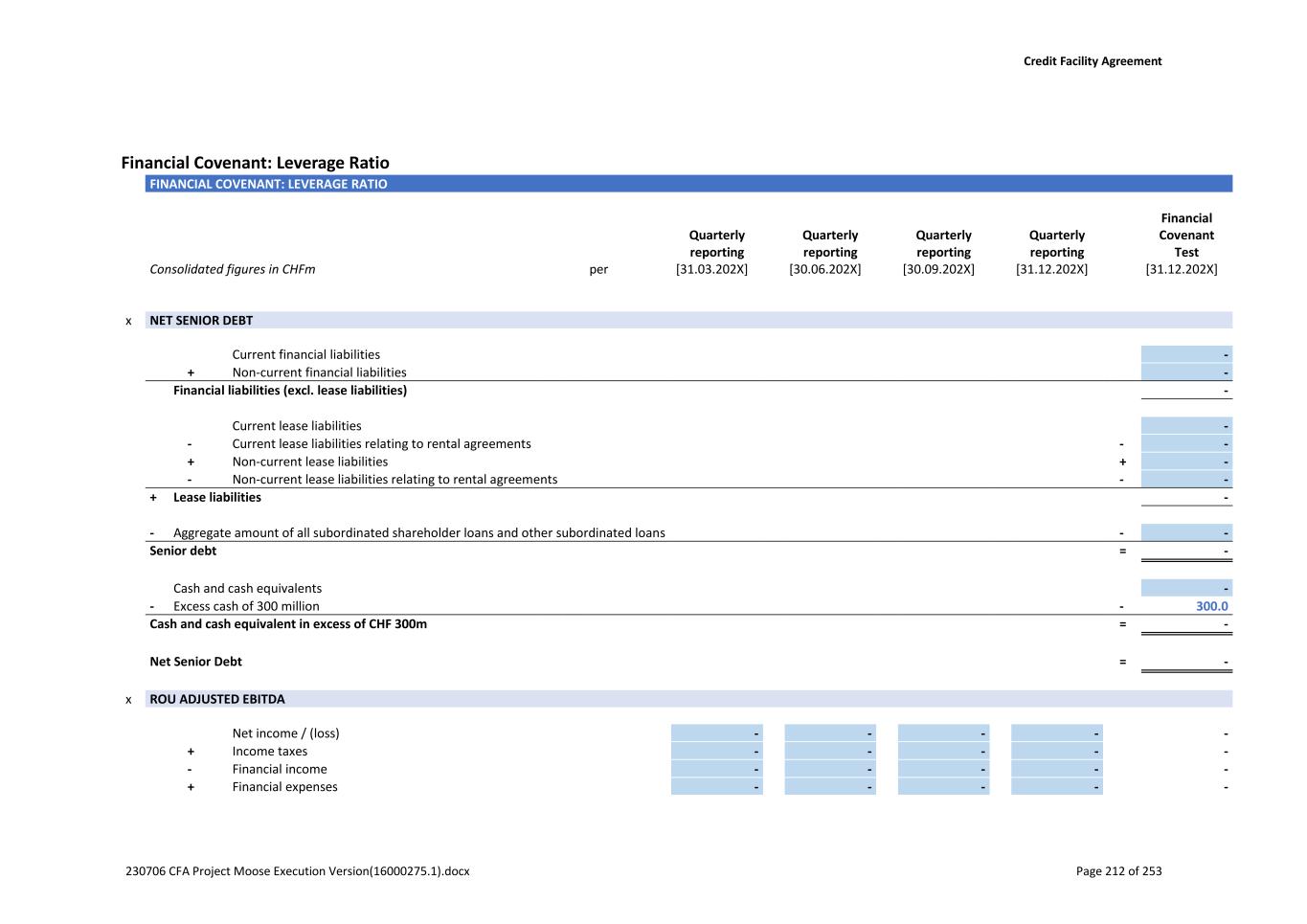Click the Current financial liabilities input cell
The width and height of the screenshot is (1307, 924).
[1185, 355]
